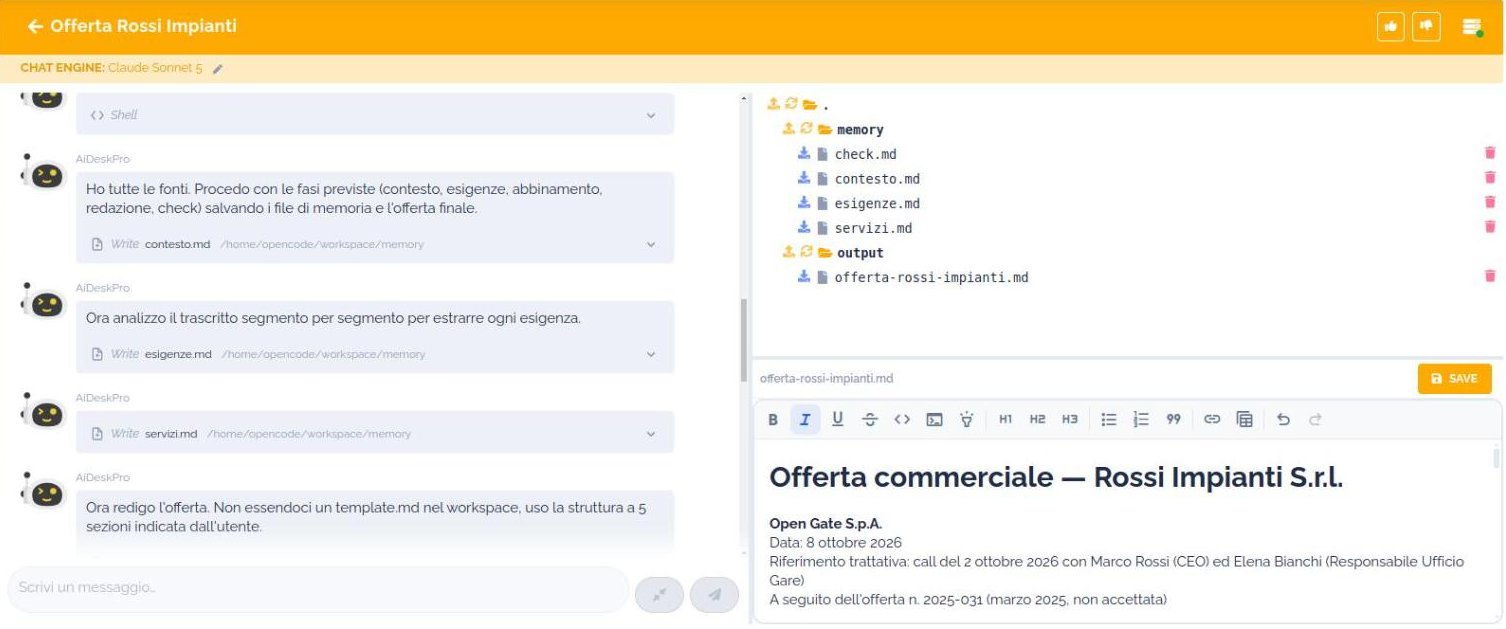Delete offerta-rossi-impianti.md with trash icon
Image resolution: width=1506 pixels, height=629 pixels.
coord(1490,276)
